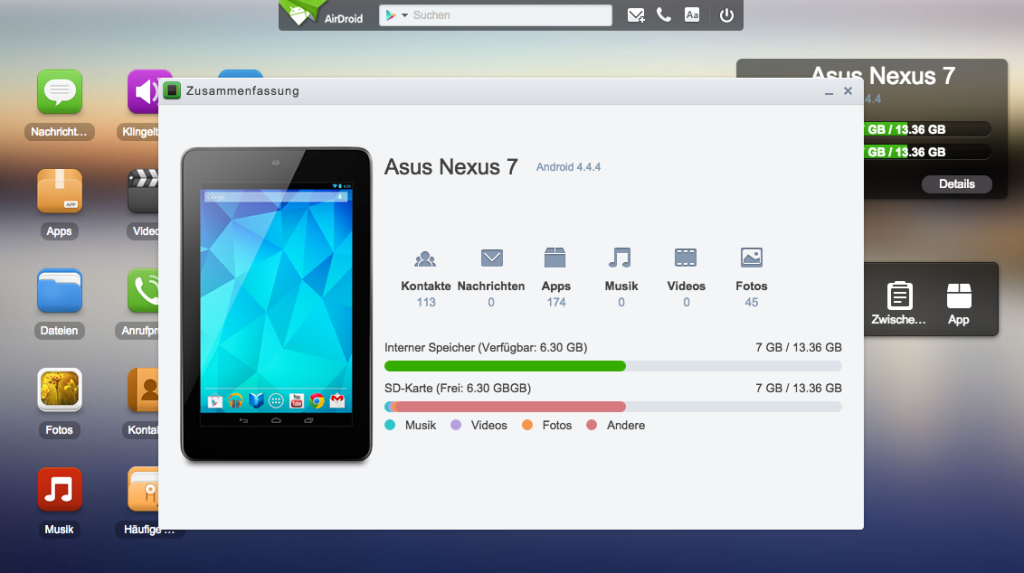The width and height of the screenshot is (1024, 573).
Task: Click the Aa text toolbar icon
Action: (x=692, y=15)
